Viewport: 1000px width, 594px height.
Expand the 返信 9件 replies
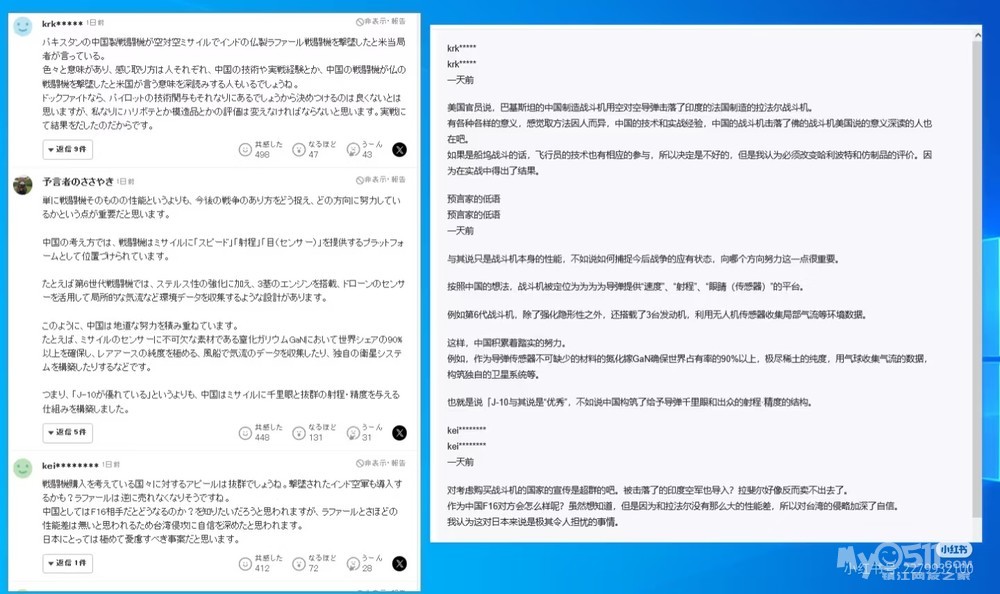click(67, 150)
